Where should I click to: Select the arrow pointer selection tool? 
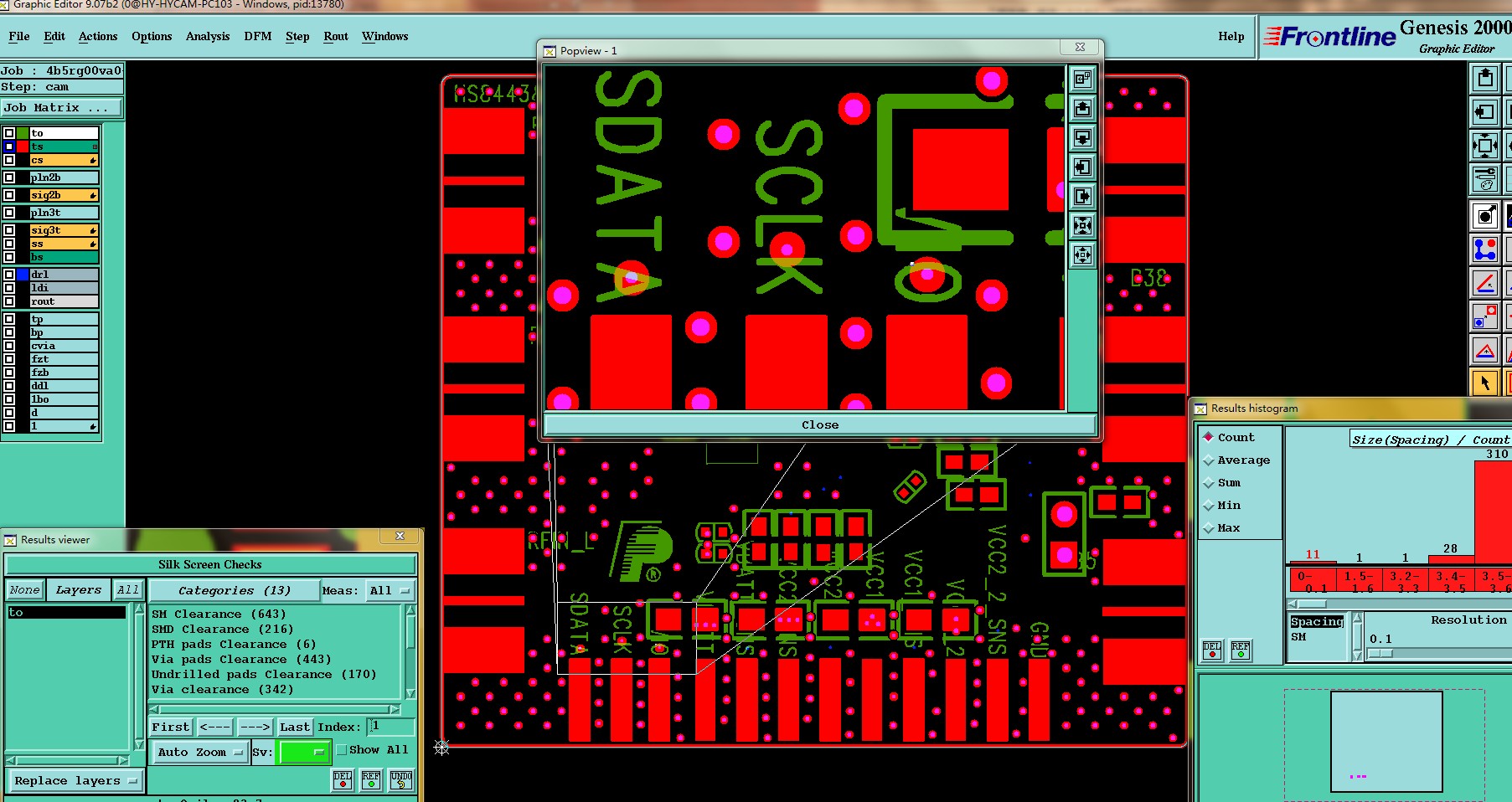(x=1485, y=383)
